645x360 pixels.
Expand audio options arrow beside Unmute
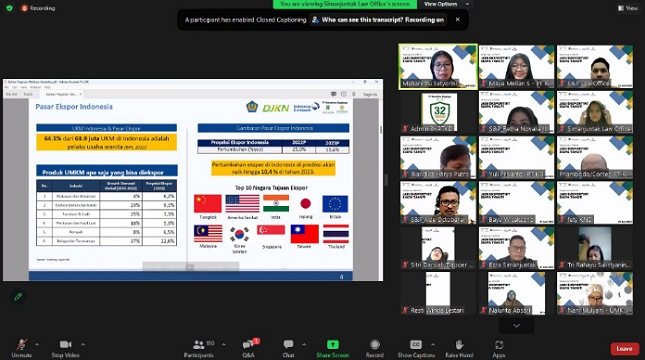[37, 344]
